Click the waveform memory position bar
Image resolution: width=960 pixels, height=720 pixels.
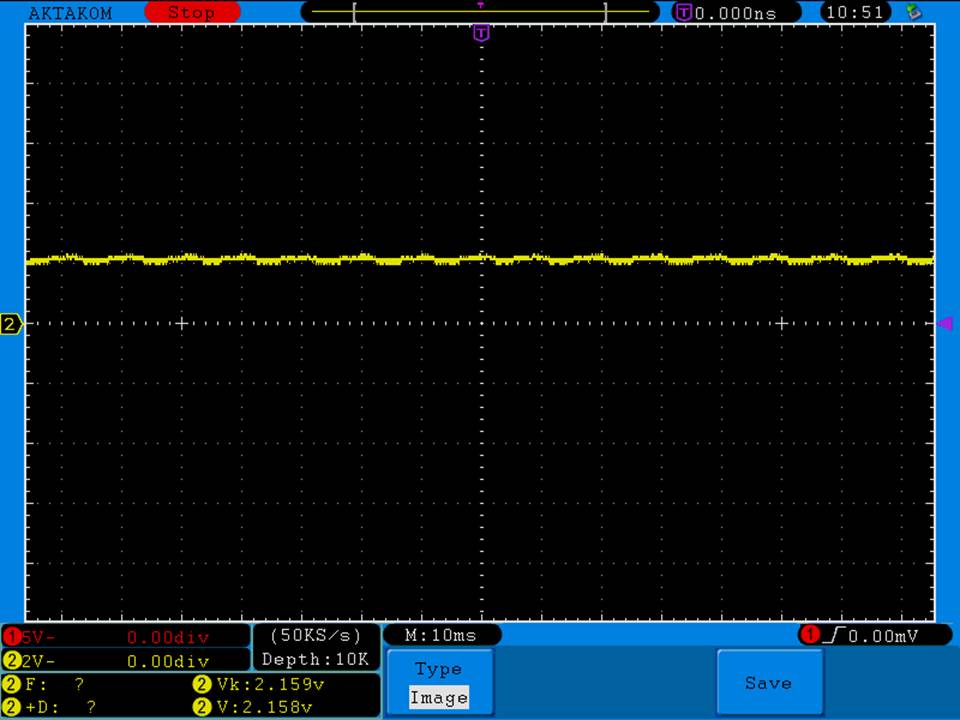click(480, 13)
